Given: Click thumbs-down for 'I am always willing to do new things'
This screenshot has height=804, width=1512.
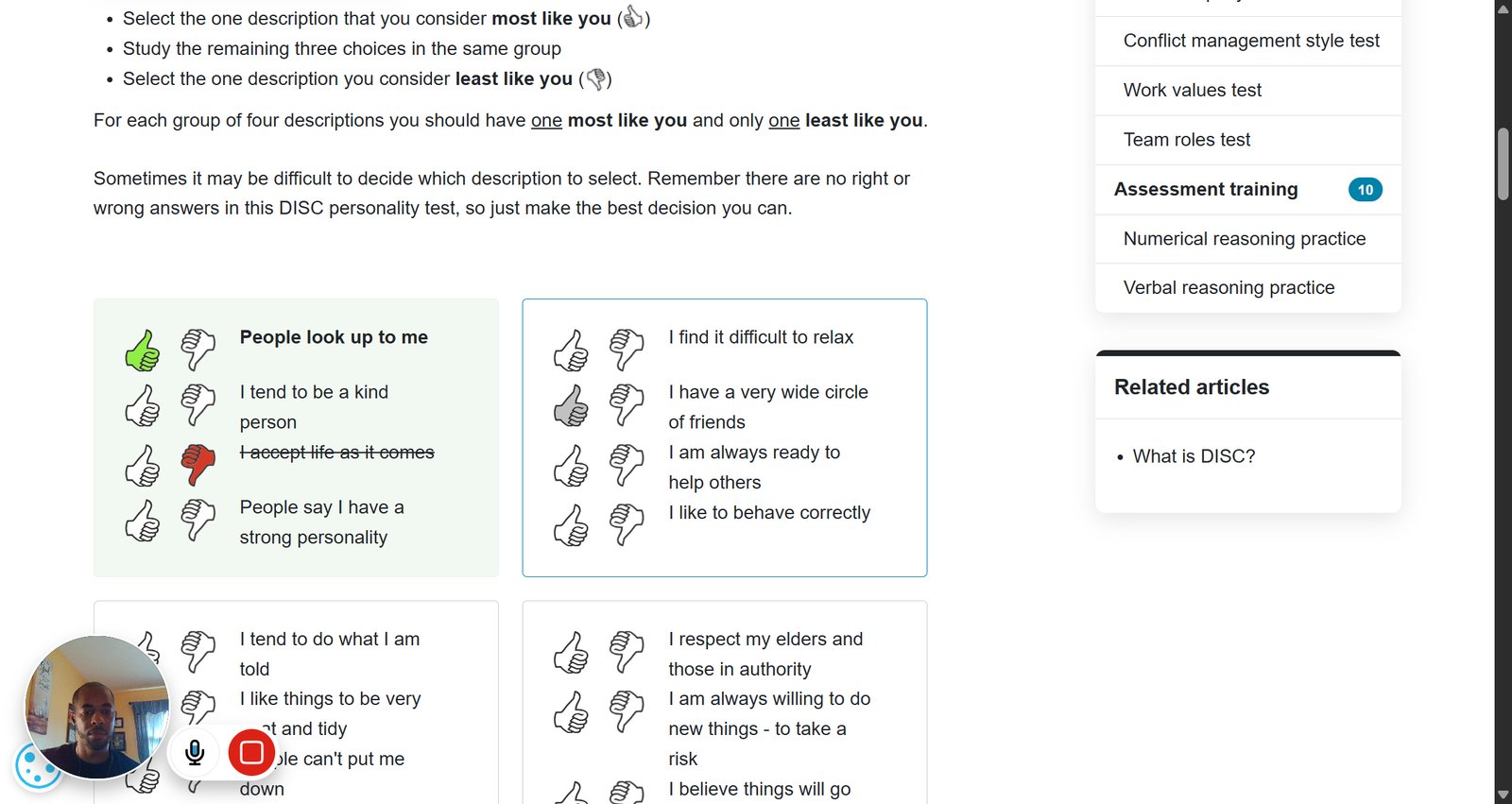Looking at the screenshot, I should click(627, 711).
